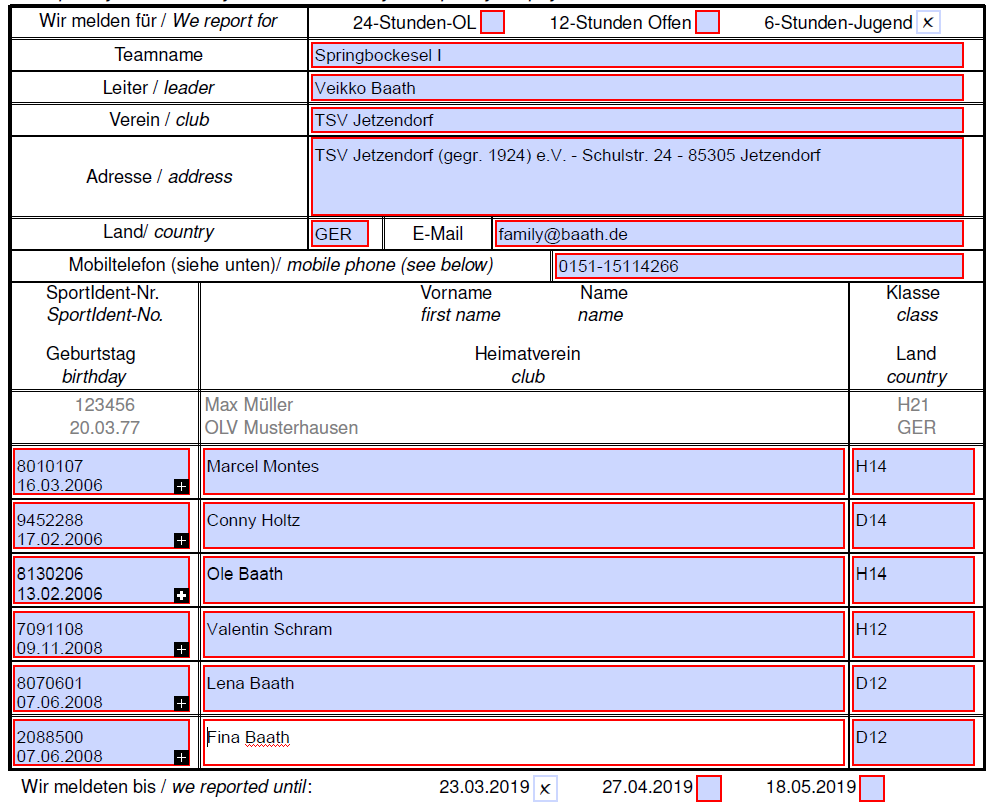Tick the 27.04.2019 deadline checkbox

[709, 789]
